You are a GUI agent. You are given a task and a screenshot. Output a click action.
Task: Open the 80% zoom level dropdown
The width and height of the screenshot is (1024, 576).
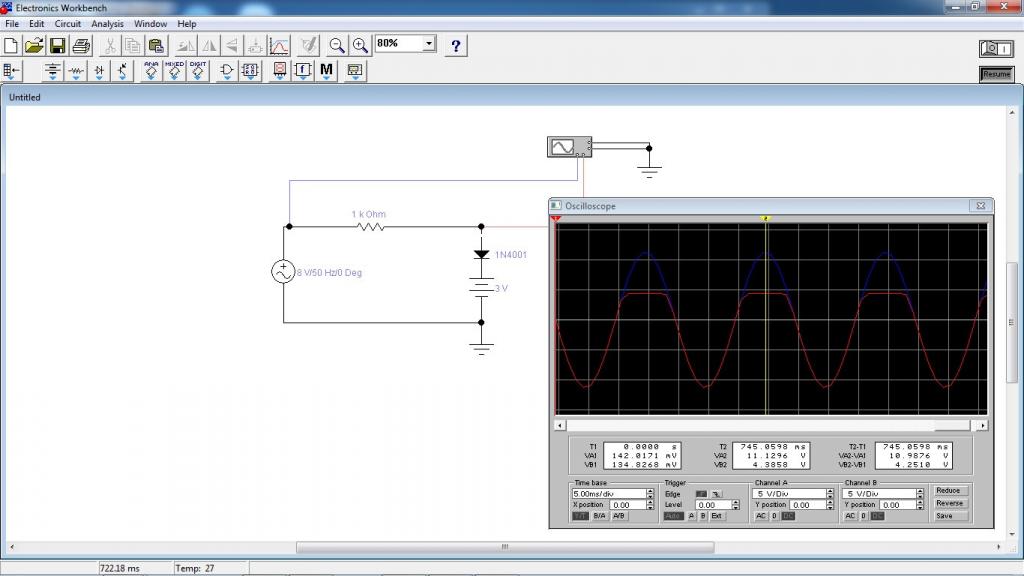pyautogui.click(x=430, y=44)
